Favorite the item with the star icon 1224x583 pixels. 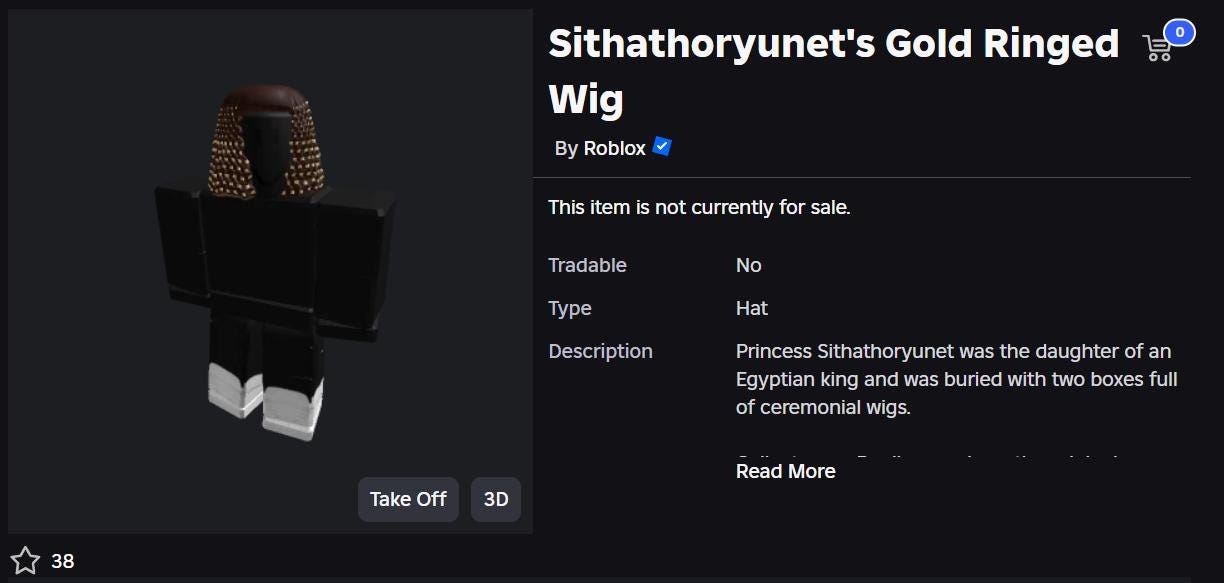(26, 561)
